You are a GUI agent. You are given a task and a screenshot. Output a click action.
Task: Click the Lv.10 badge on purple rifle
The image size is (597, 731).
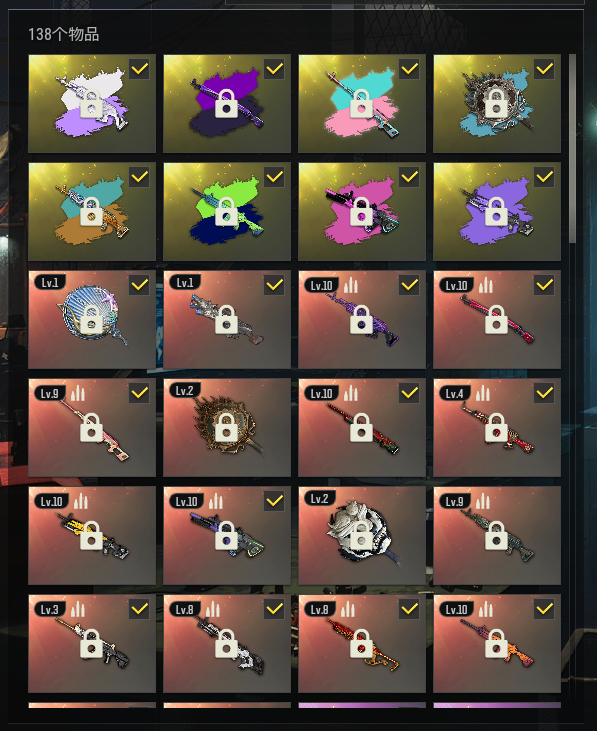click(x=322, y=285)
